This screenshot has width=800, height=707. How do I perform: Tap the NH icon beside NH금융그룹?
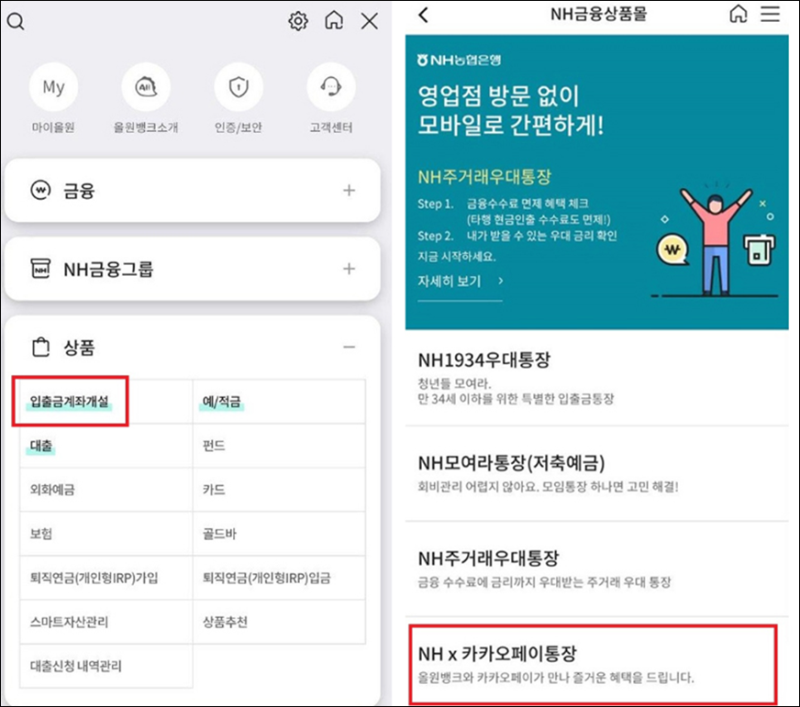click(x=40, y=269)
